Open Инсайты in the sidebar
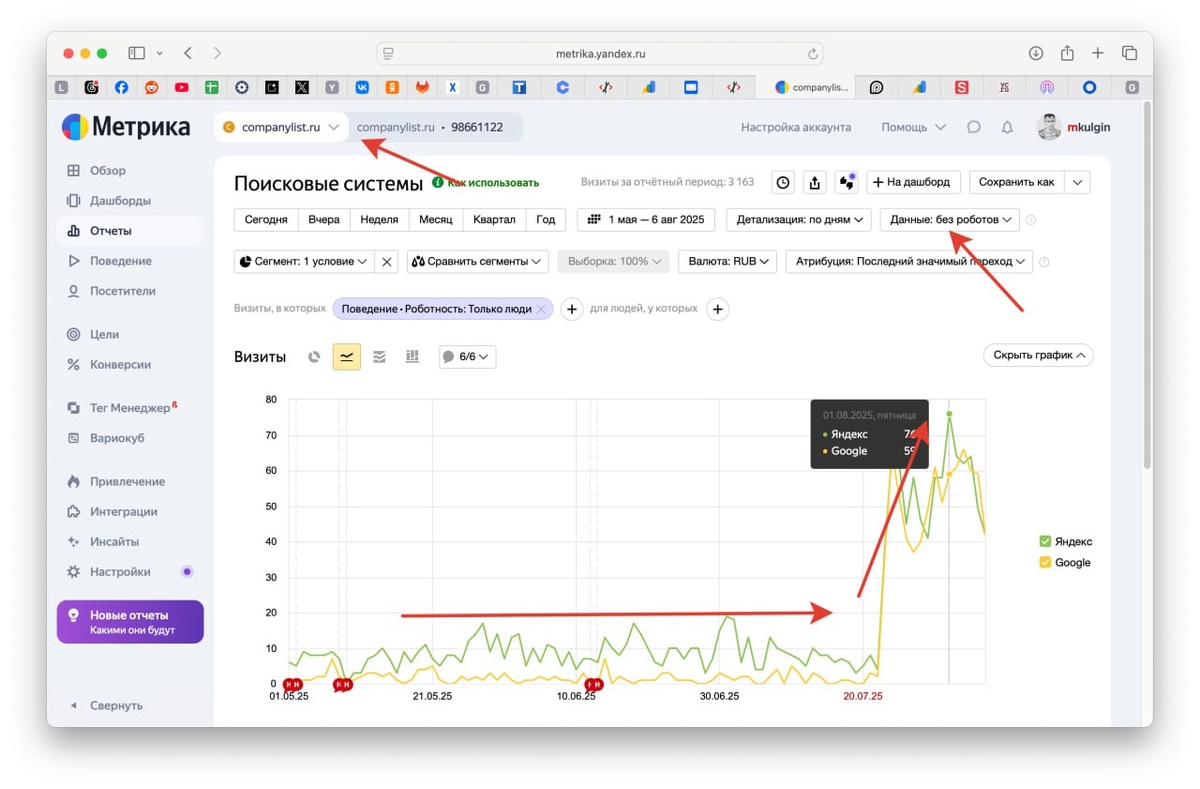 102,541
